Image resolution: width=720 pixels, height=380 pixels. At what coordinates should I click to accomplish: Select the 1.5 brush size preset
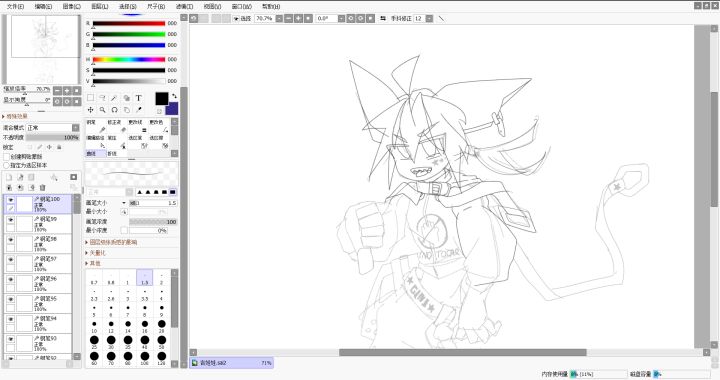pos(145,278)
